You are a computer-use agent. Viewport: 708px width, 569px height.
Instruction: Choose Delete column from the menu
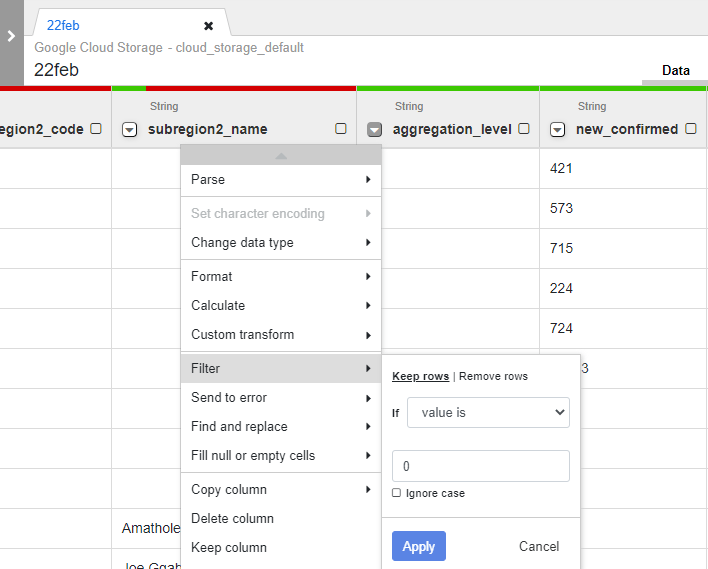tap(233, 519)
